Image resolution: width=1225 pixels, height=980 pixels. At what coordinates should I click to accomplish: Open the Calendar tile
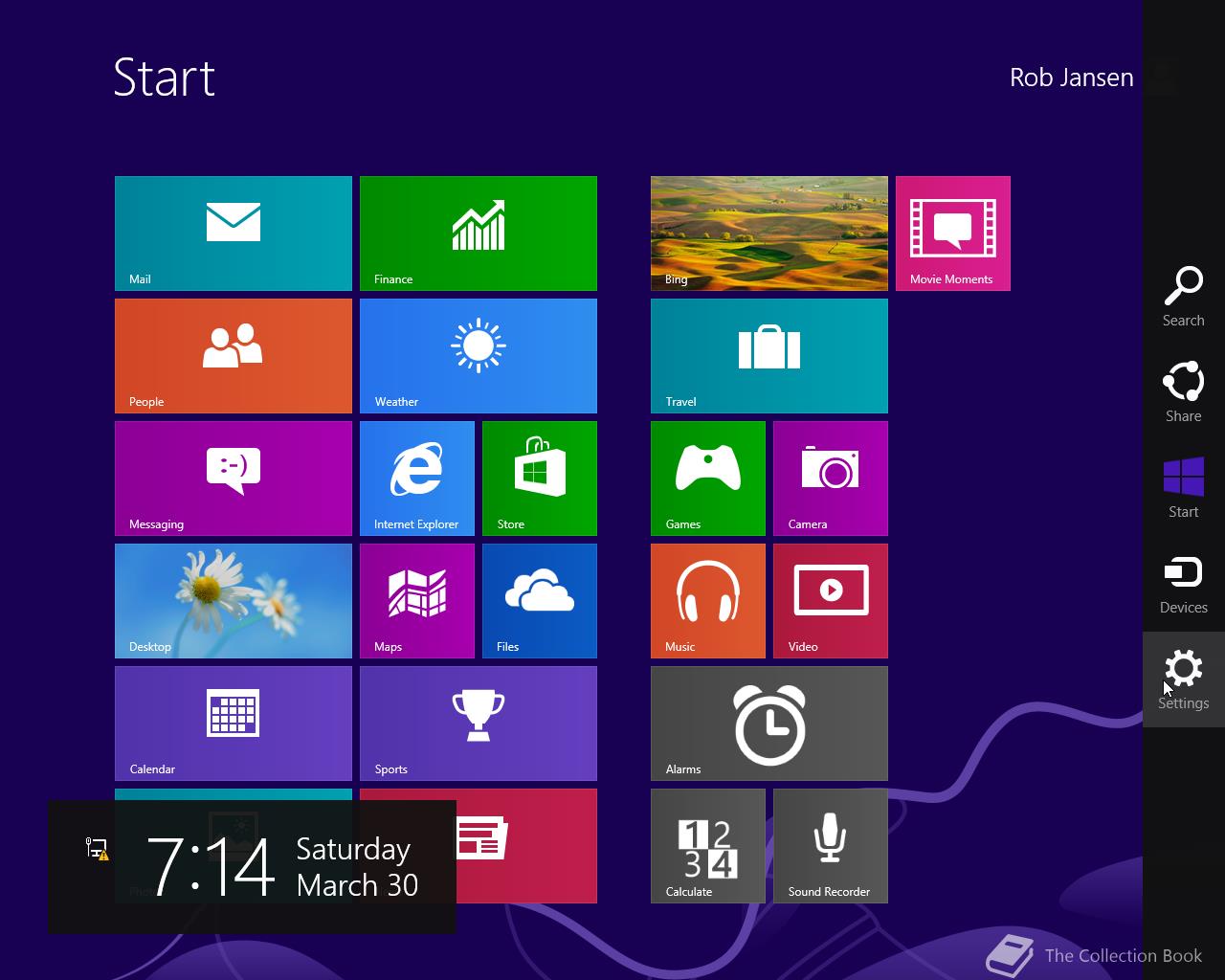(x=234, y=724)
